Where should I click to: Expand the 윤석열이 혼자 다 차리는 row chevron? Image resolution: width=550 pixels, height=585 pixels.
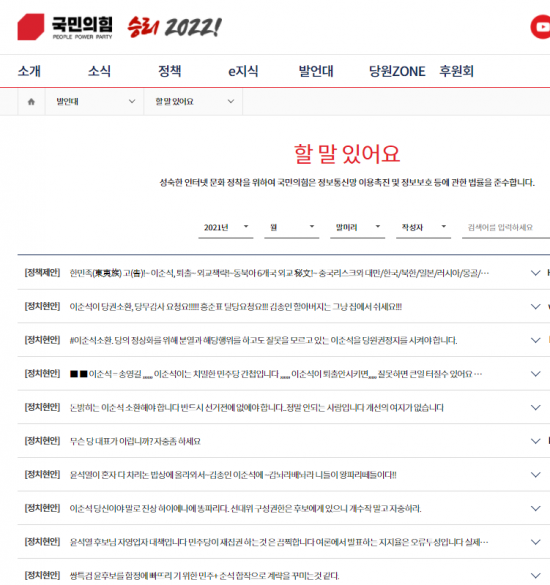point(535,475)
